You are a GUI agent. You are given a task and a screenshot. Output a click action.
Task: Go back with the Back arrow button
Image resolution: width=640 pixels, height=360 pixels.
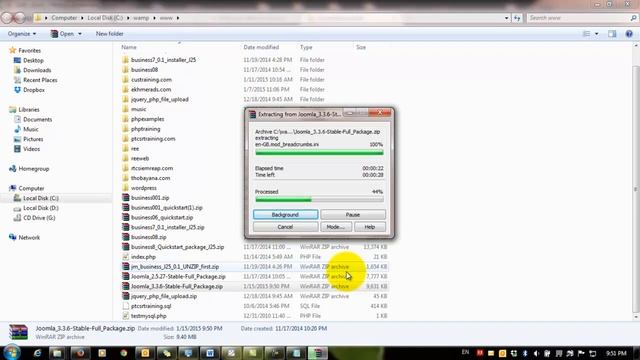click(7, 18)
